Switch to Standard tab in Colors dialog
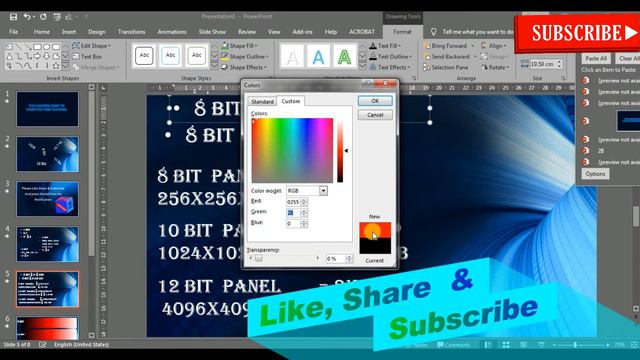 coord(262,101)
